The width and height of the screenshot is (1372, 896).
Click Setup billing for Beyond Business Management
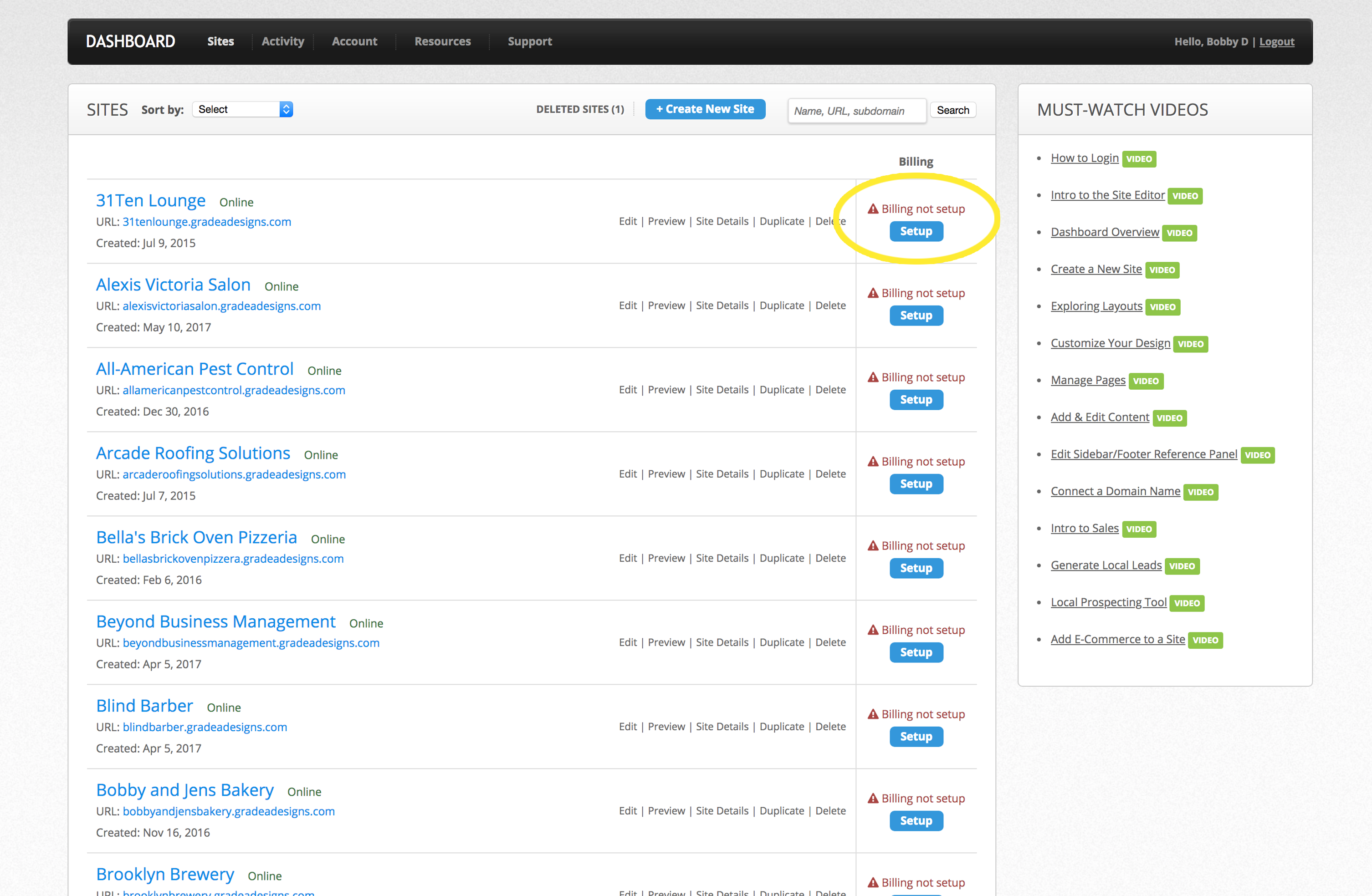916,652
